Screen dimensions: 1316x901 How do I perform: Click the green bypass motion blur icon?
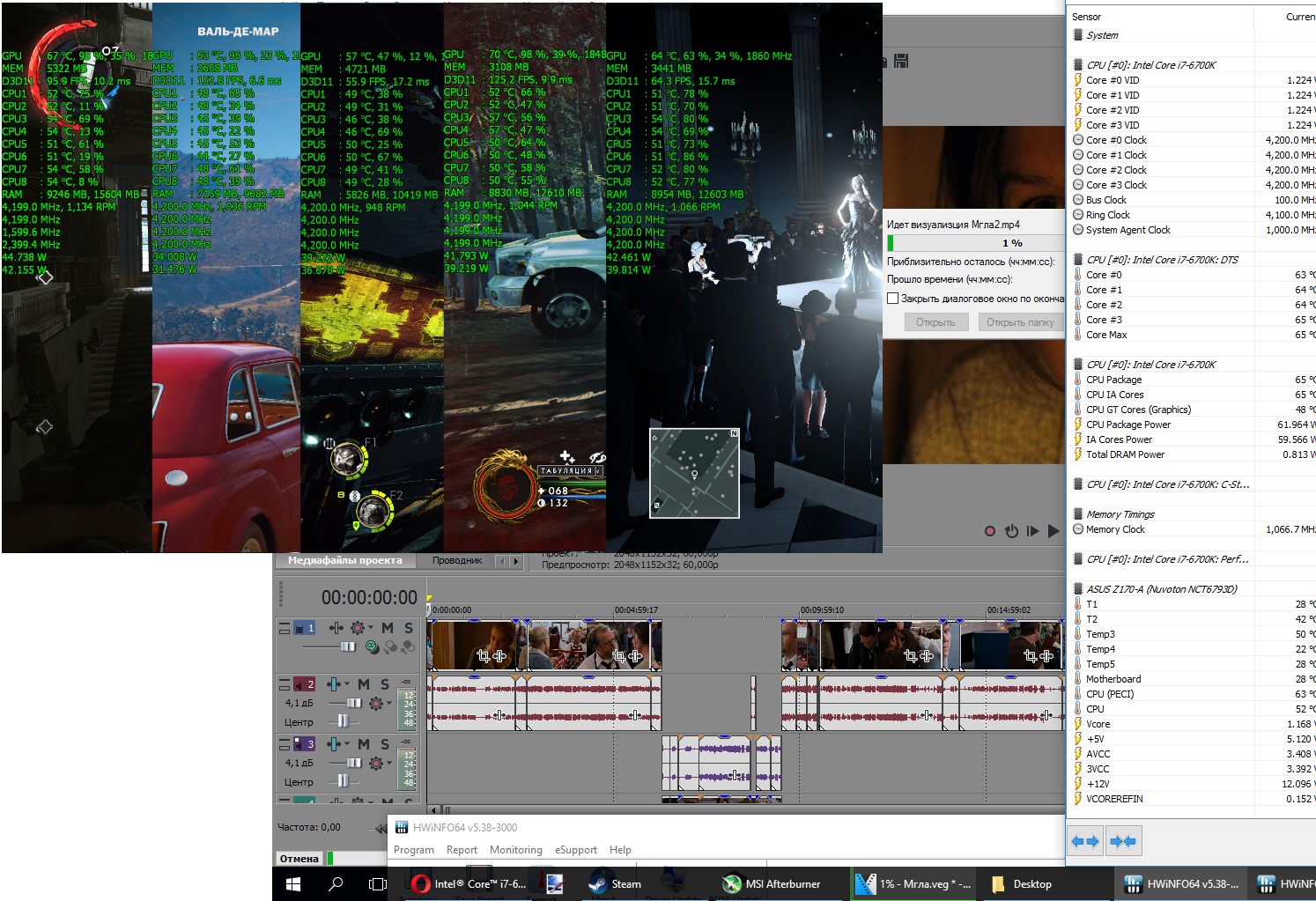373,647
